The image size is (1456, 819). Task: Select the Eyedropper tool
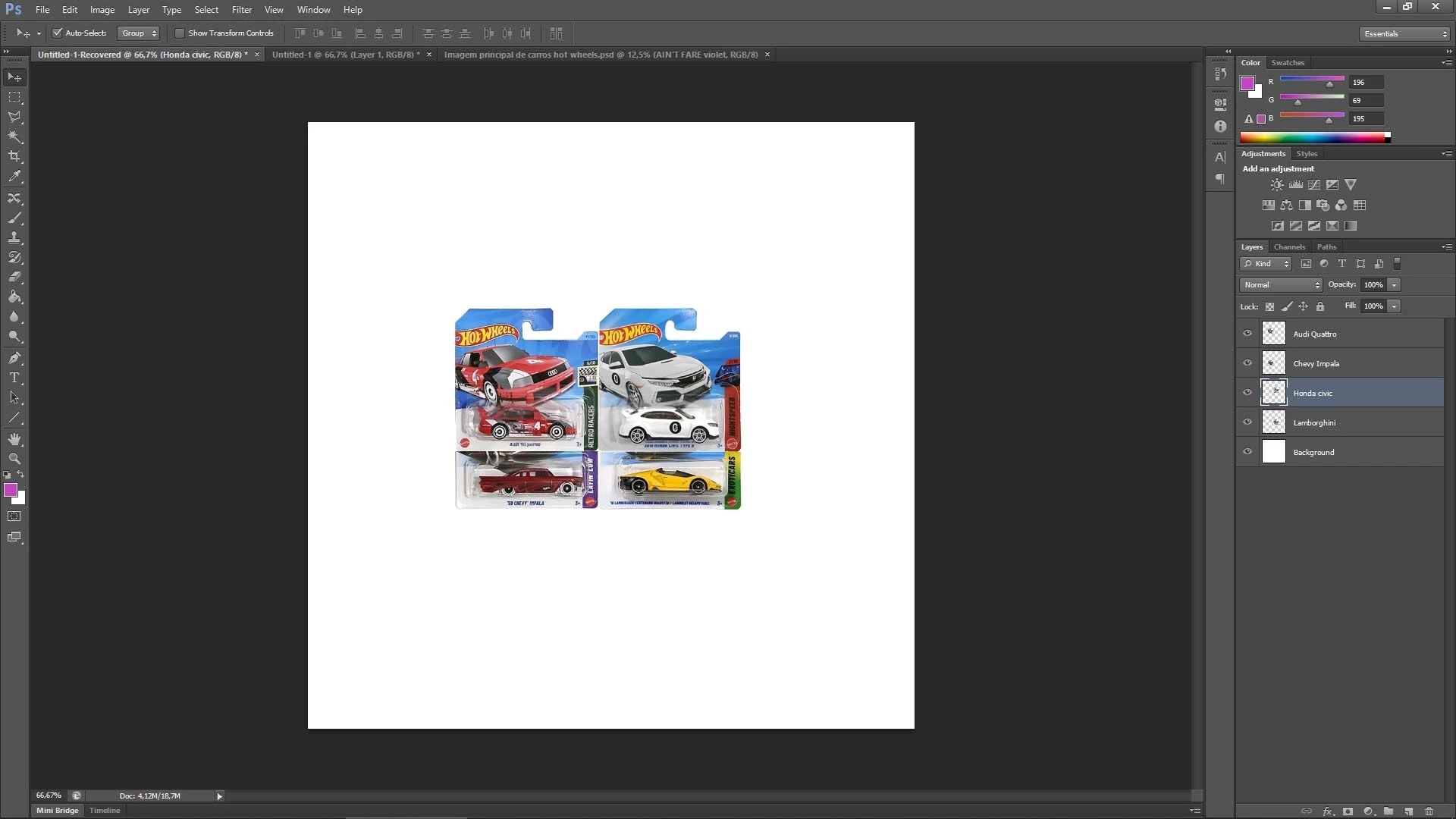[x=14, y=177]
